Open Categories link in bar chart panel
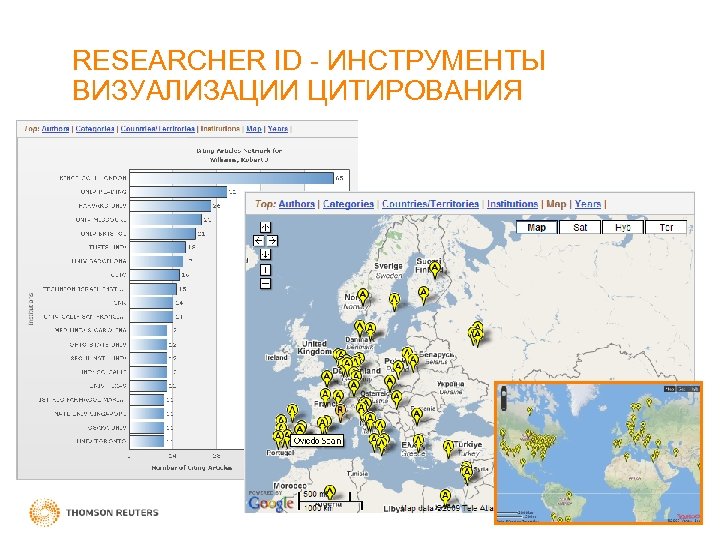The width and height of the screenshot is (720, 540). (95, 129)
